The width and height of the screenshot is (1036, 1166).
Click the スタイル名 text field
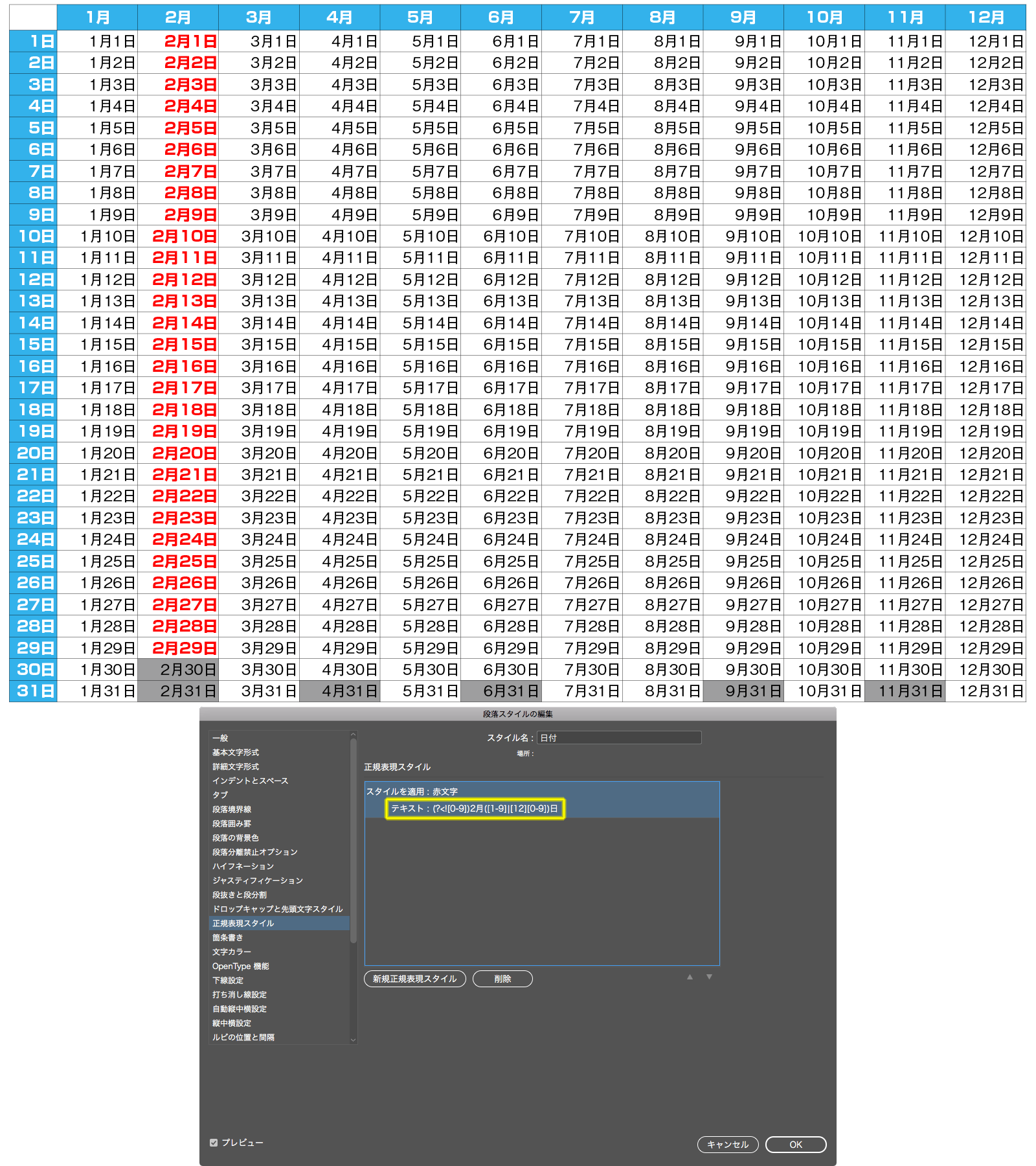pos(618,738)
